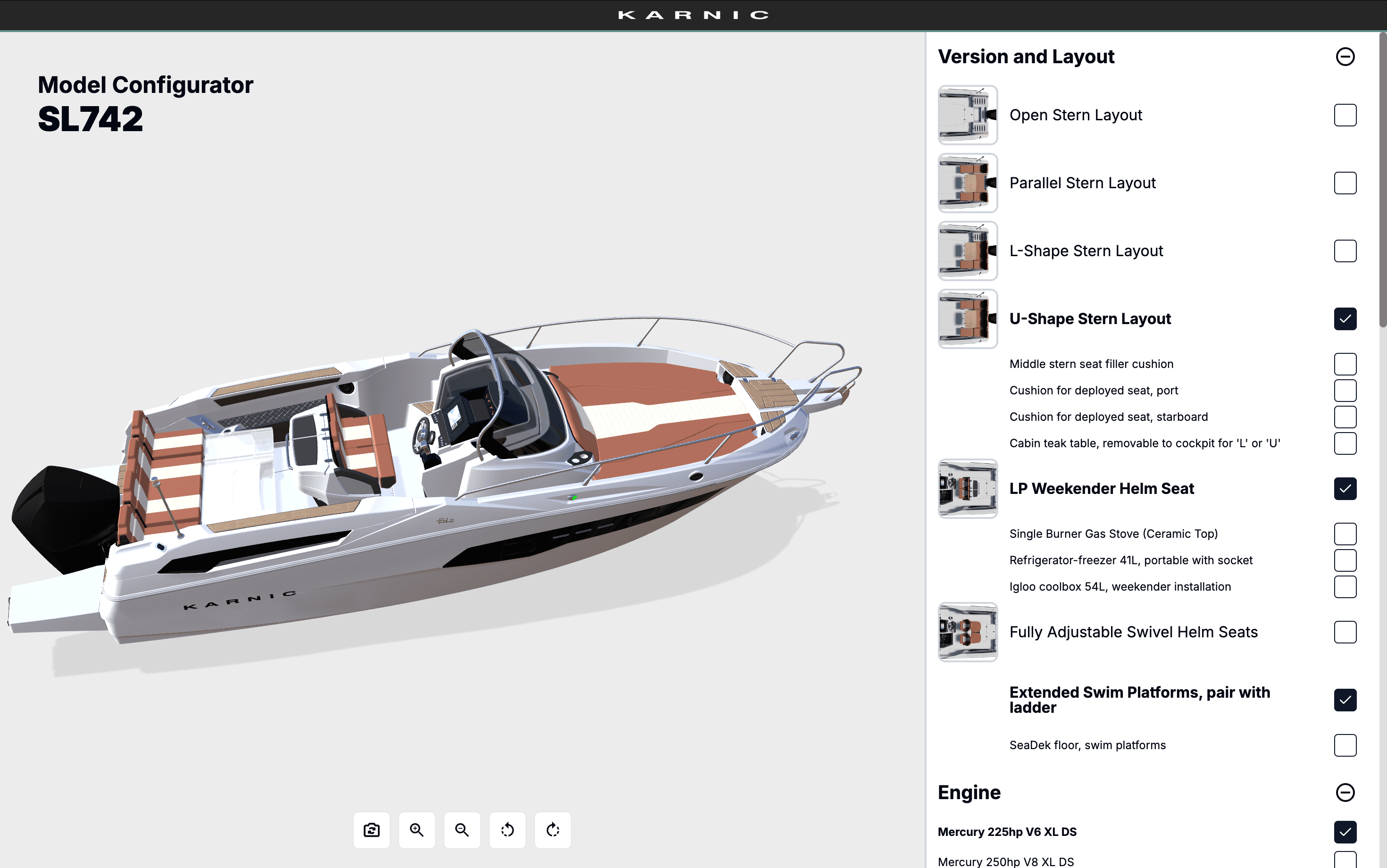Screen dimensions: 1387x868
Task: Uncheck the Mercury 225hp V6 XL DS engine
Action: [x=1345, y=832]
